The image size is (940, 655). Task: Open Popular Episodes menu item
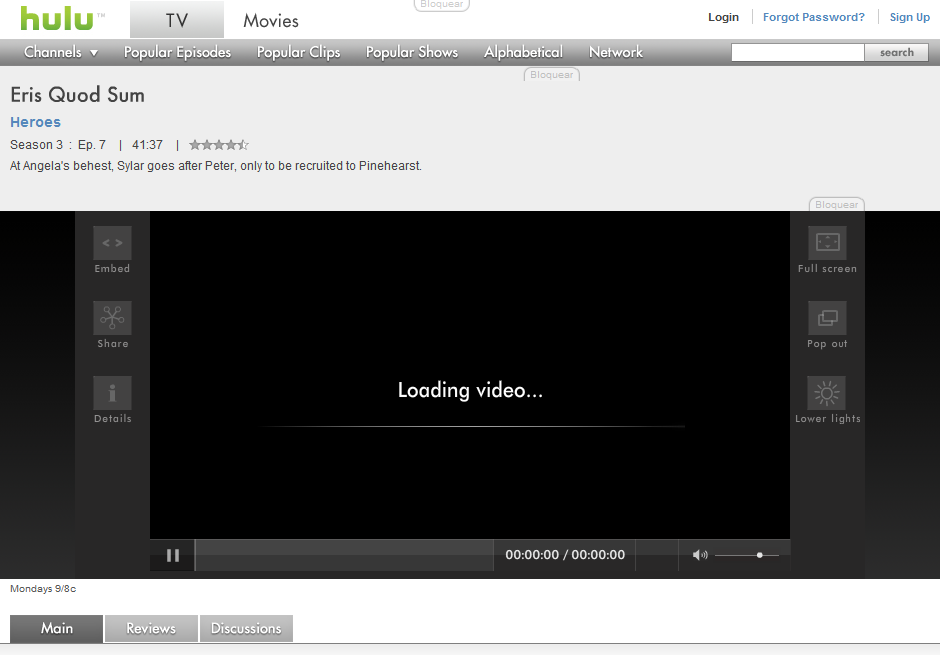coord(177,52)
